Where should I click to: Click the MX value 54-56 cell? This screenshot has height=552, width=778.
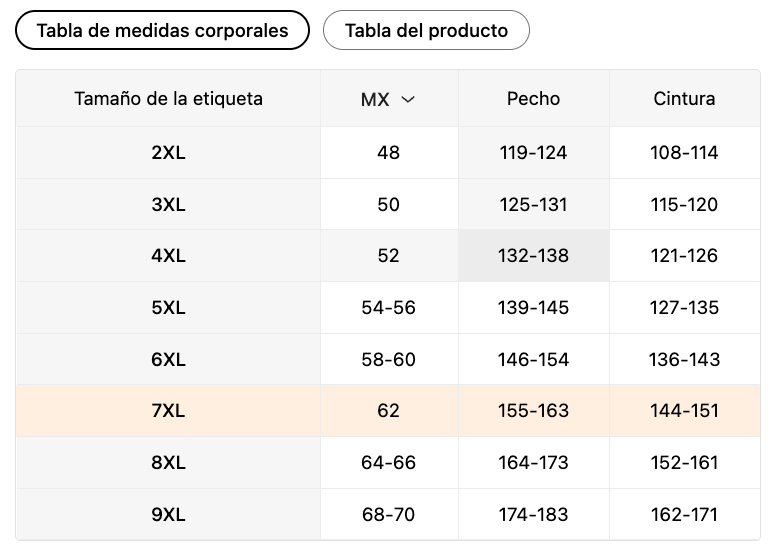tap(389, 307)
